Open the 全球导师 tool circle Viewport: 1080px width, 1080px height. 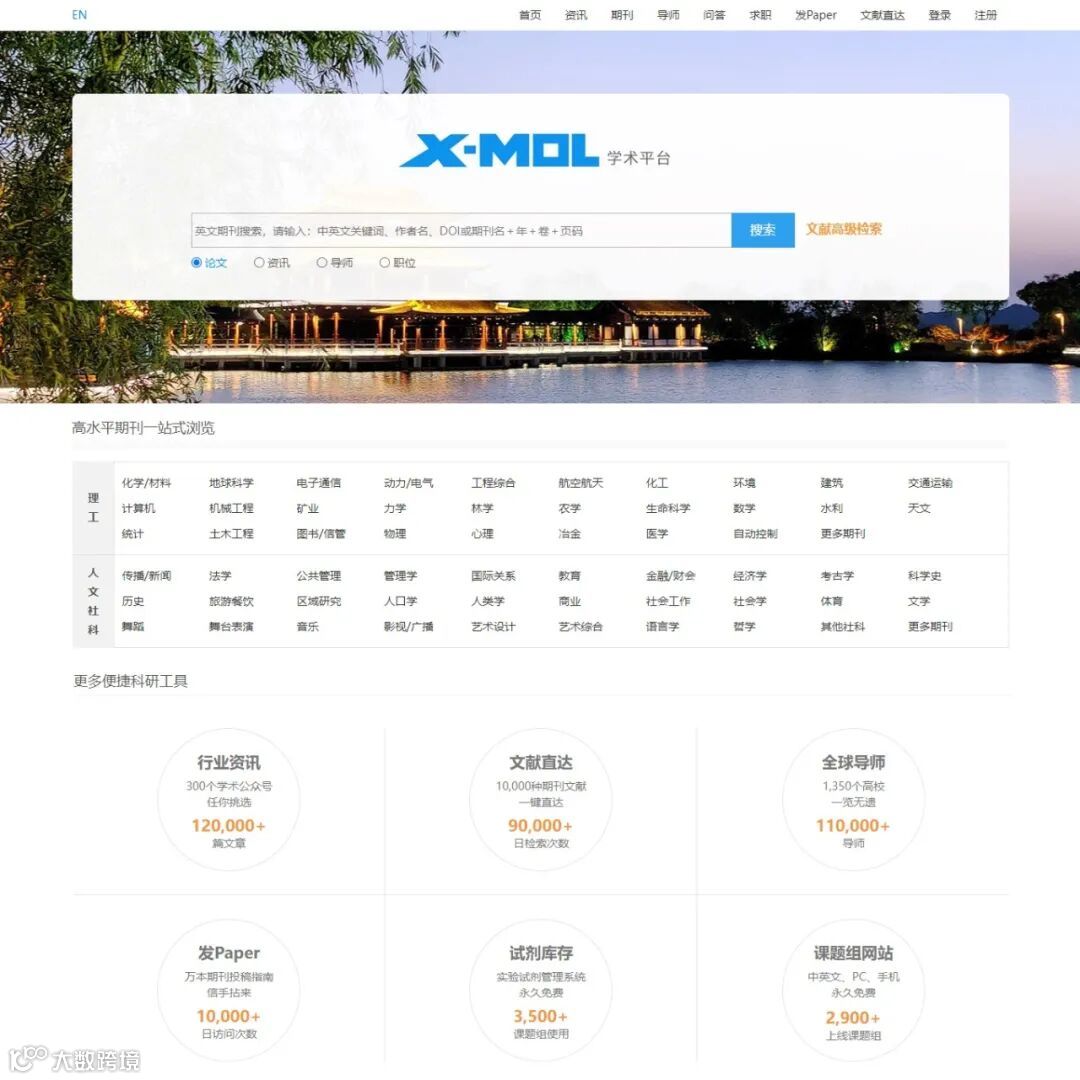(x=853, y=800)
